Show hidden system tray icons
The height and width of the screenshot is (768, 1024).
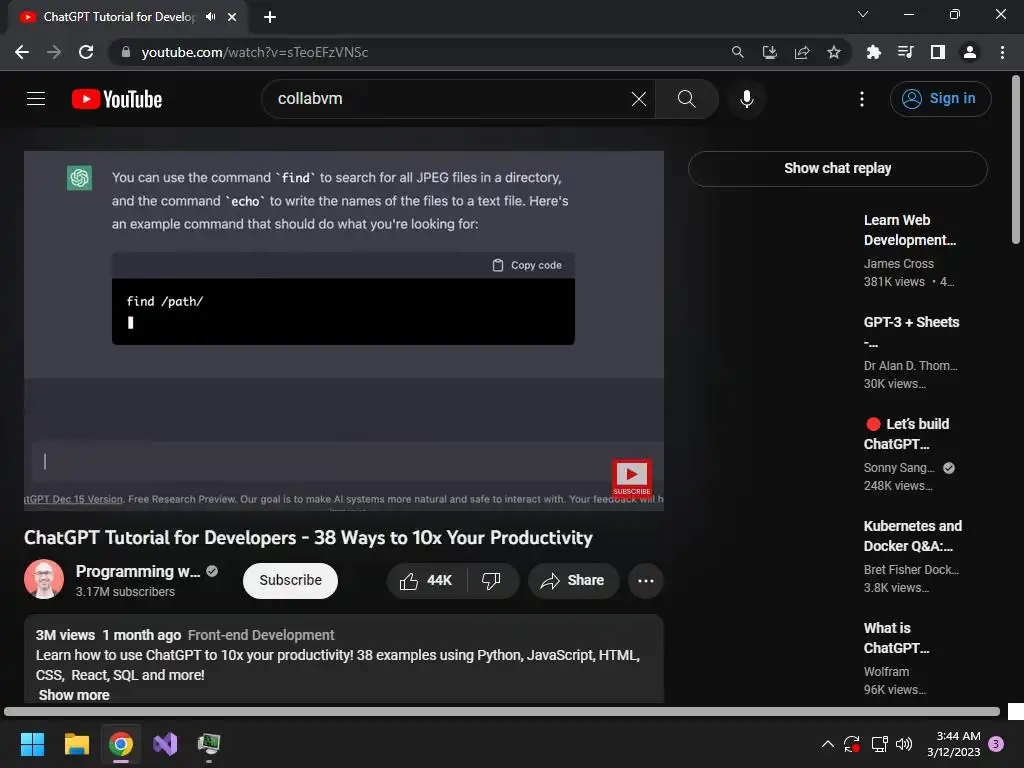(827, 744)
